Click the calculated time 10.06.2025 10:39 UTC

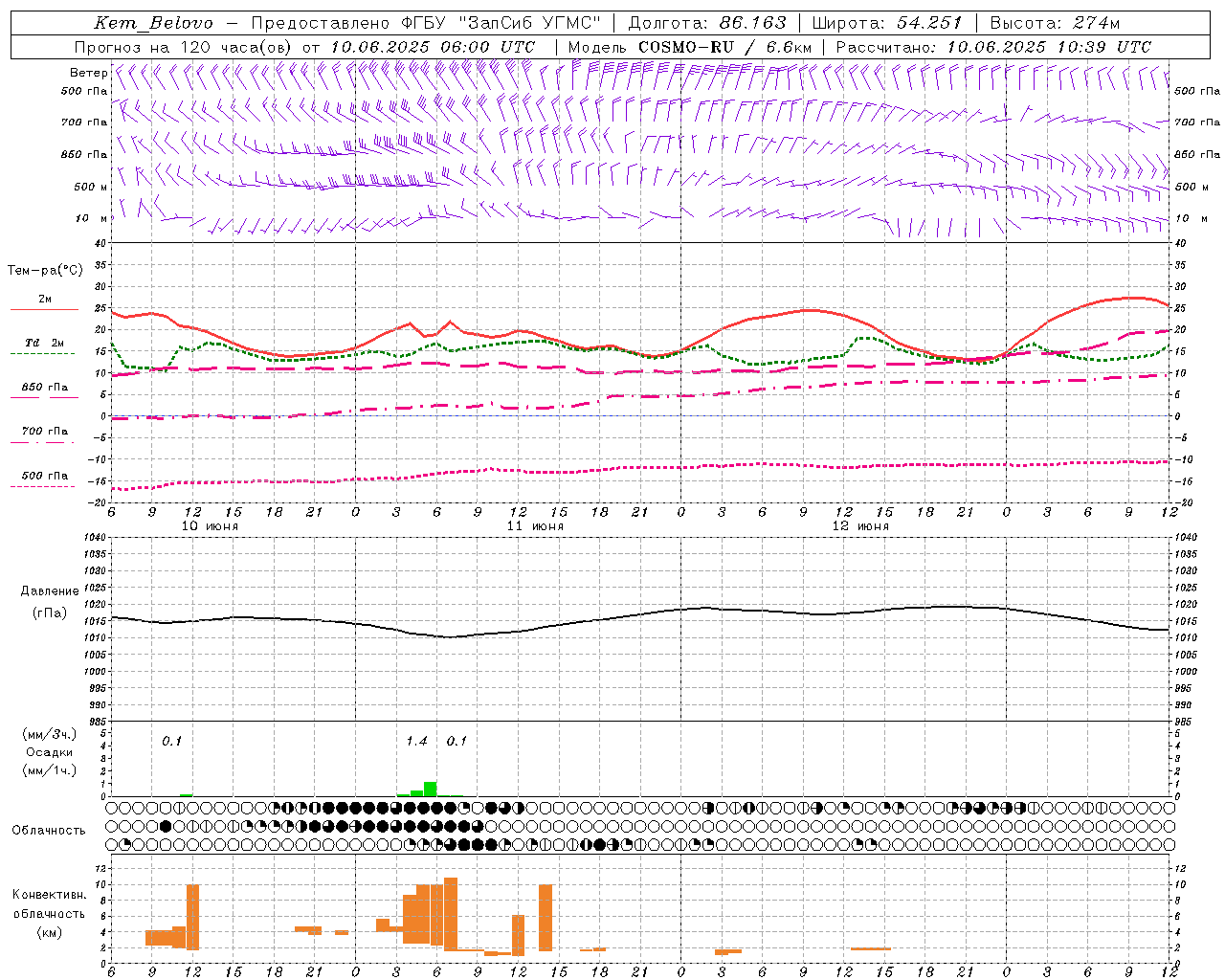pyautogui.click(x=1049, y=47)
